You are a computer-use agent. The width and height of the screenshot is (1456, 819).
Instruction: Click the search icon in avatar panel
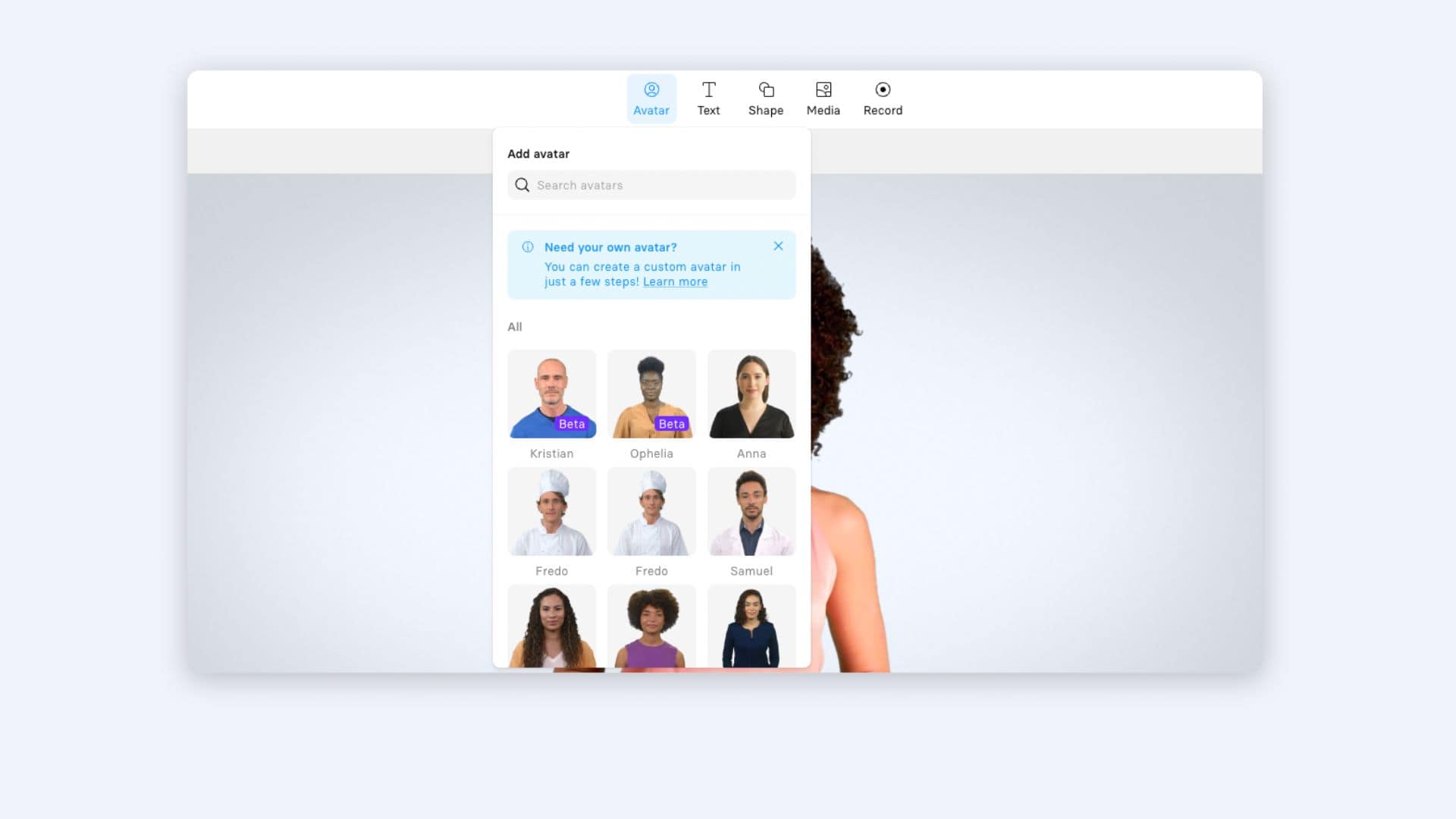pos(522,185)
